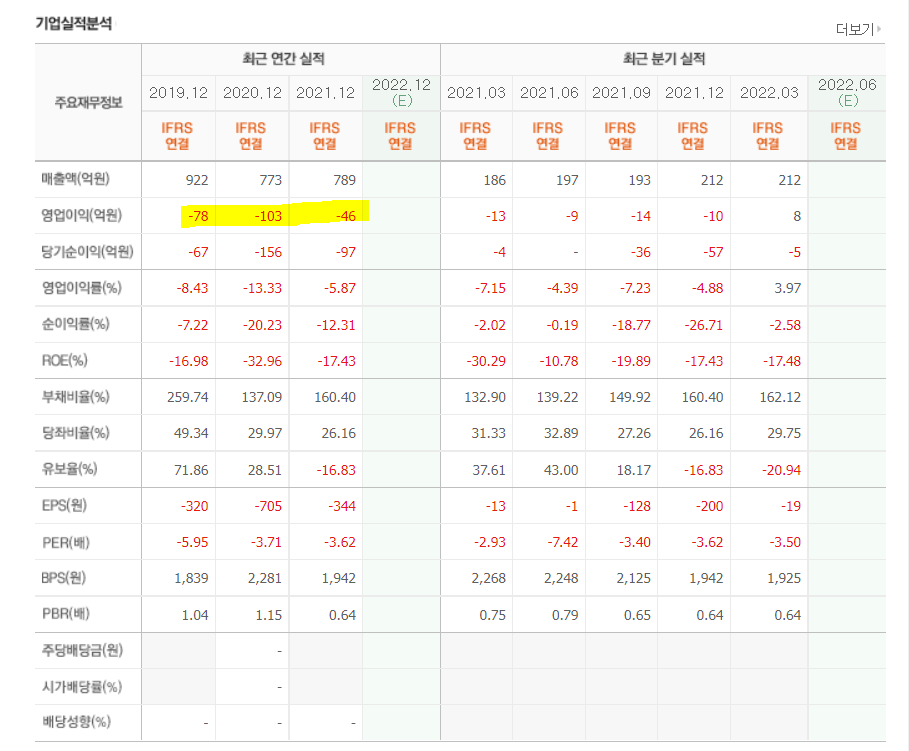Select the 순이익률(%) row label
909x751 pixels.
(75, 324)
